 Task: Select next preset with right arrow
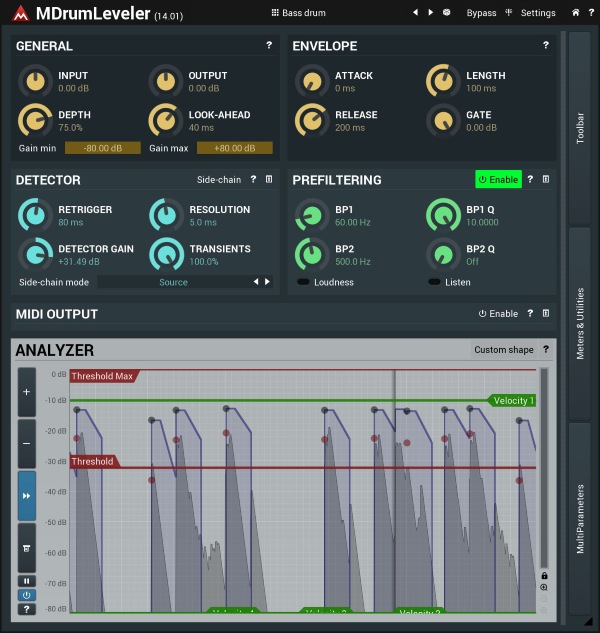431,13
